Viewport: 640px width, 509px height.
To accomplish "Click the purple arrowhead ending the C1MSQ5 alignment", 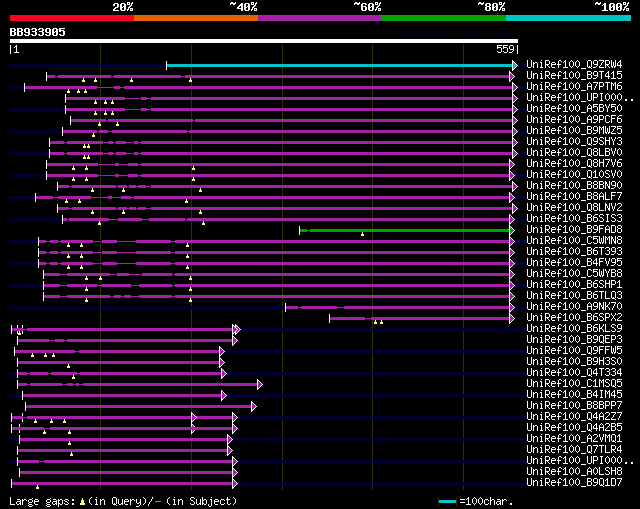I will pos(260,385).
